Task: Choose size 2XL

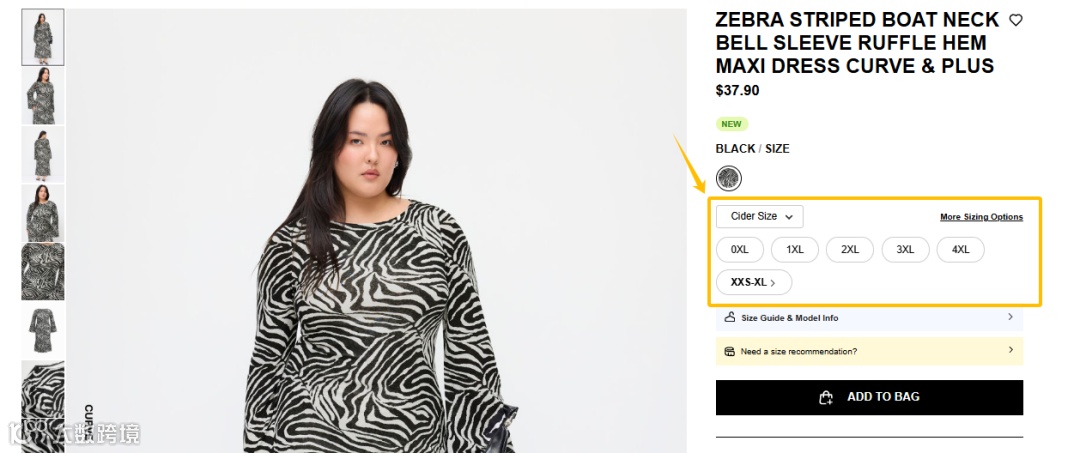Action: 850,249
